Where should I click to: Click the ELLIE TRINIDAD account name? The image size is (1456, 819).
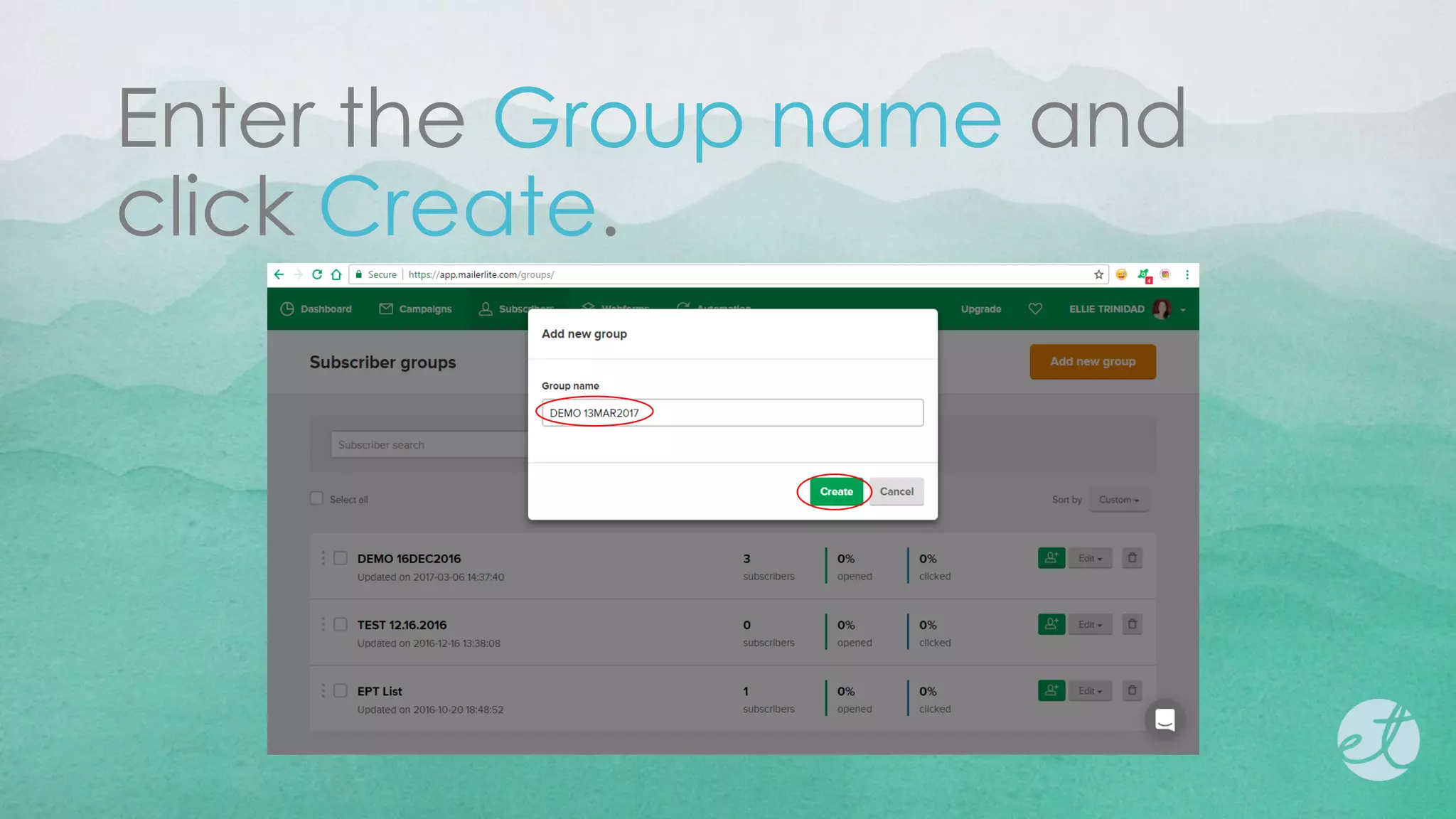point(1107,309)
